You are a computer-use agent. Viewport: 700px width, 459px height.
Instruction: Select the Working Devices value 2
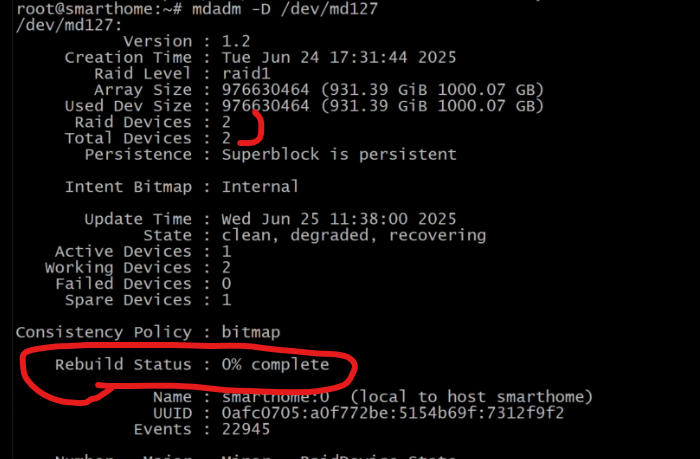point(226,267)
